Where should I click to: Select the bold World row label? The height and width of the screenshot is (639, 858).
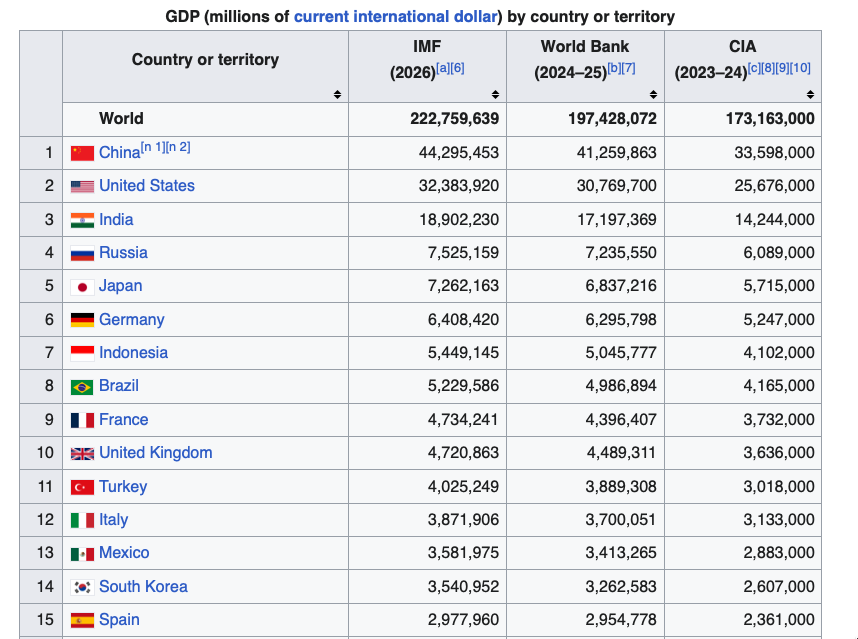click(x=121, y=119)
